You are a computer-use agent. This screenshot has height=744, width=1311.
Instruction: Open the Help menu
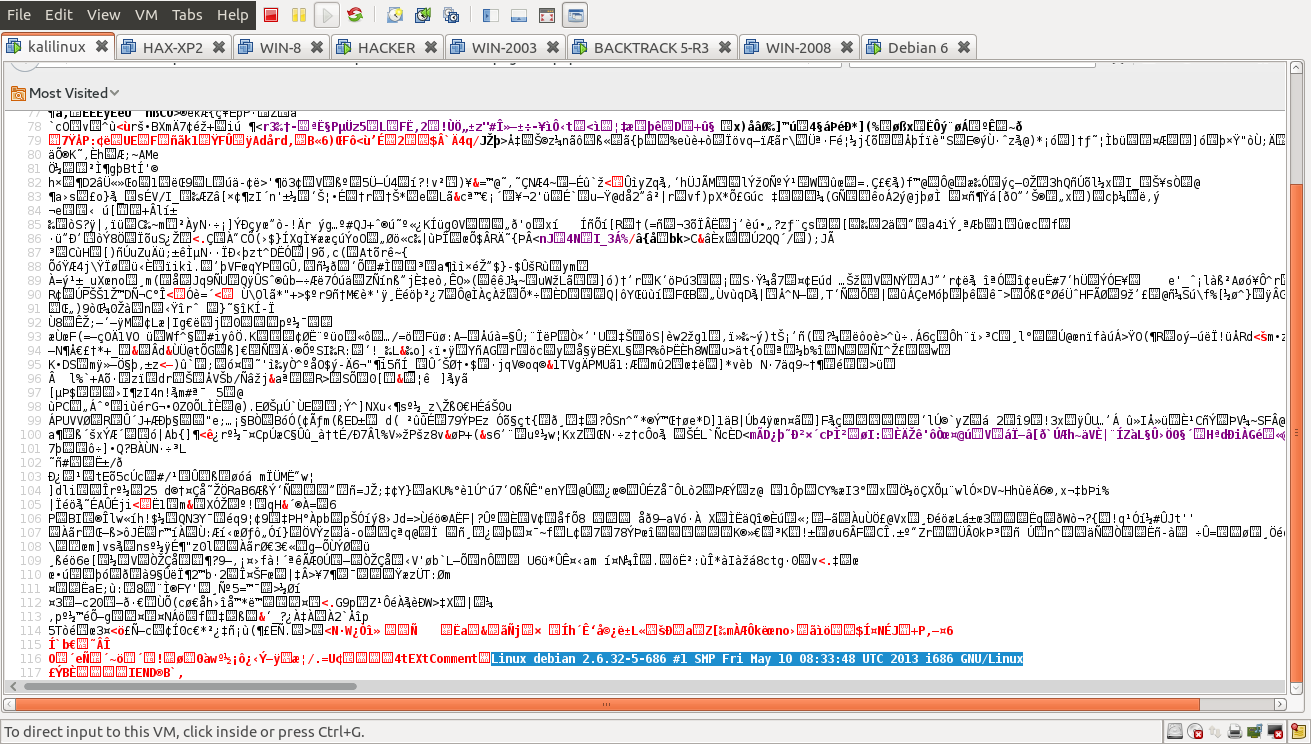point(233,15)
